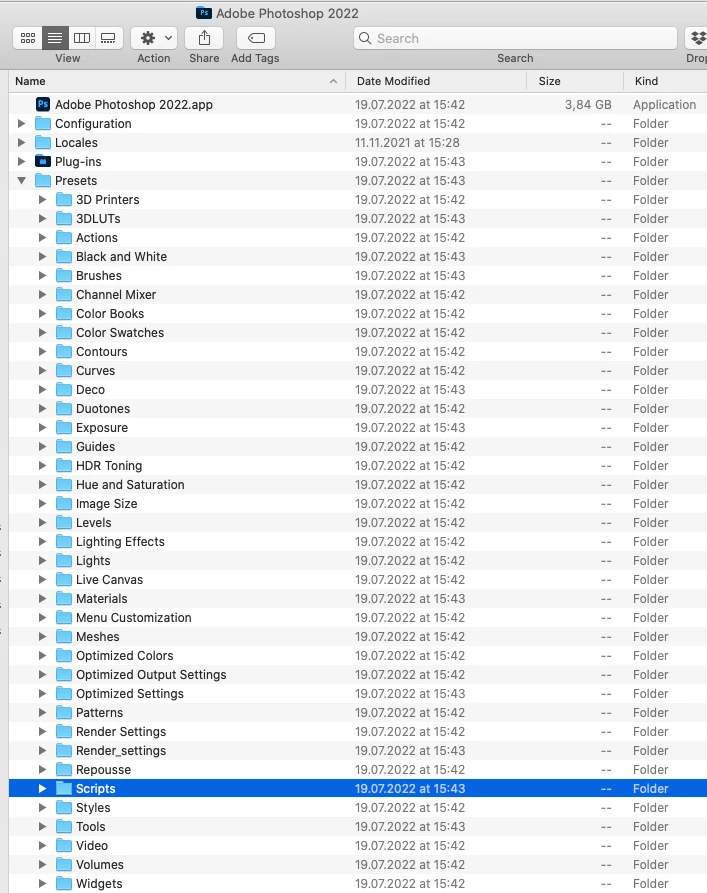Open the Action gear menu
Image resolution: width=707 pixels, height=893 pixels.
[154, 38]
